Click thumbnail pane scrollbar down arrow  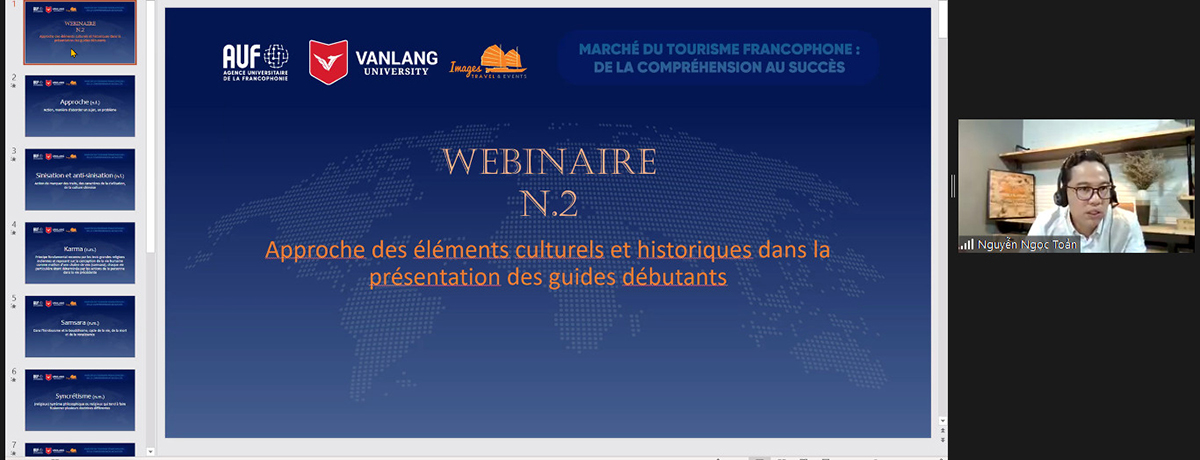tap(151, 452)
